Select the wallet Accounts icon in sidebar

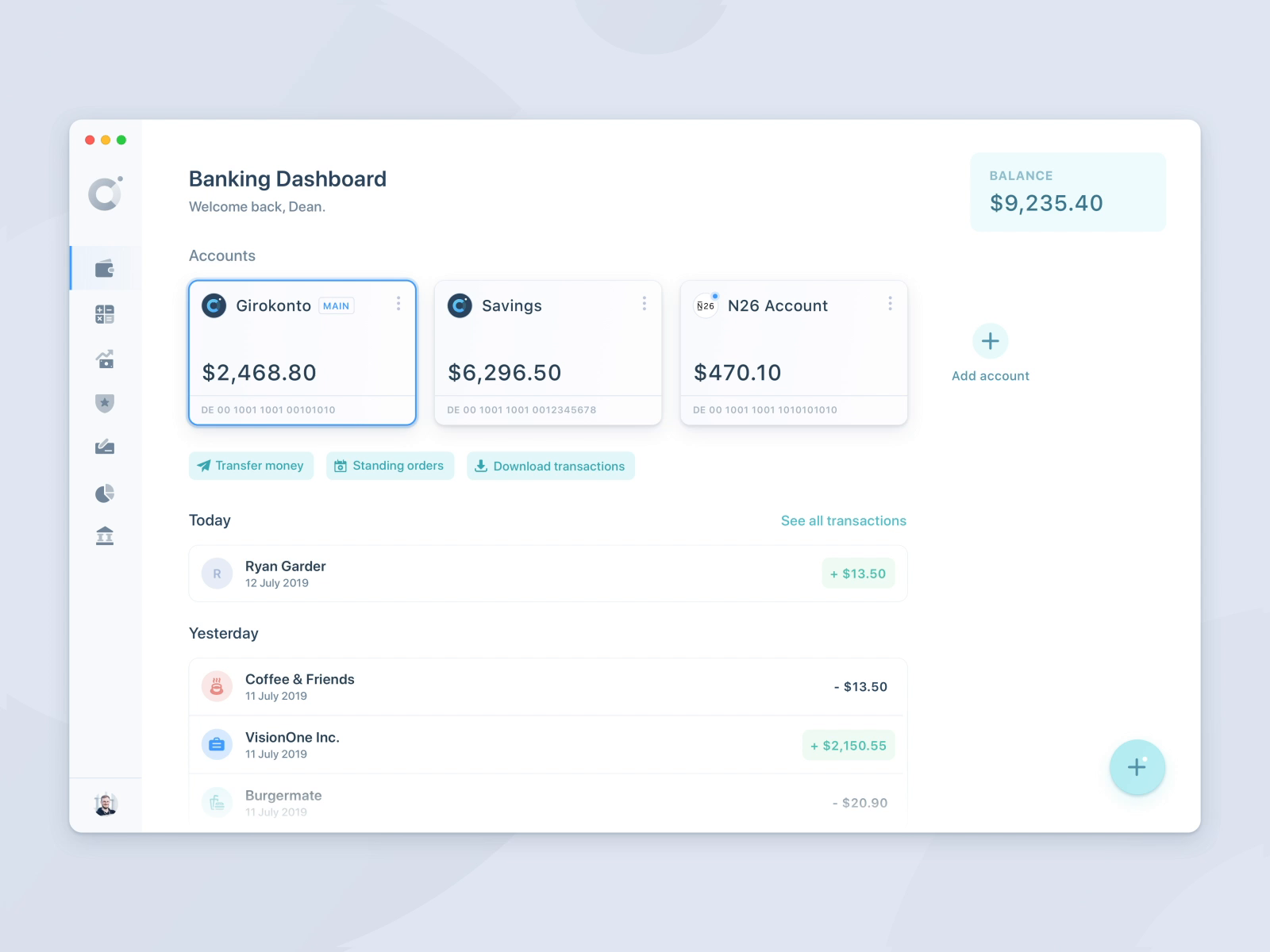click(105, 267)
